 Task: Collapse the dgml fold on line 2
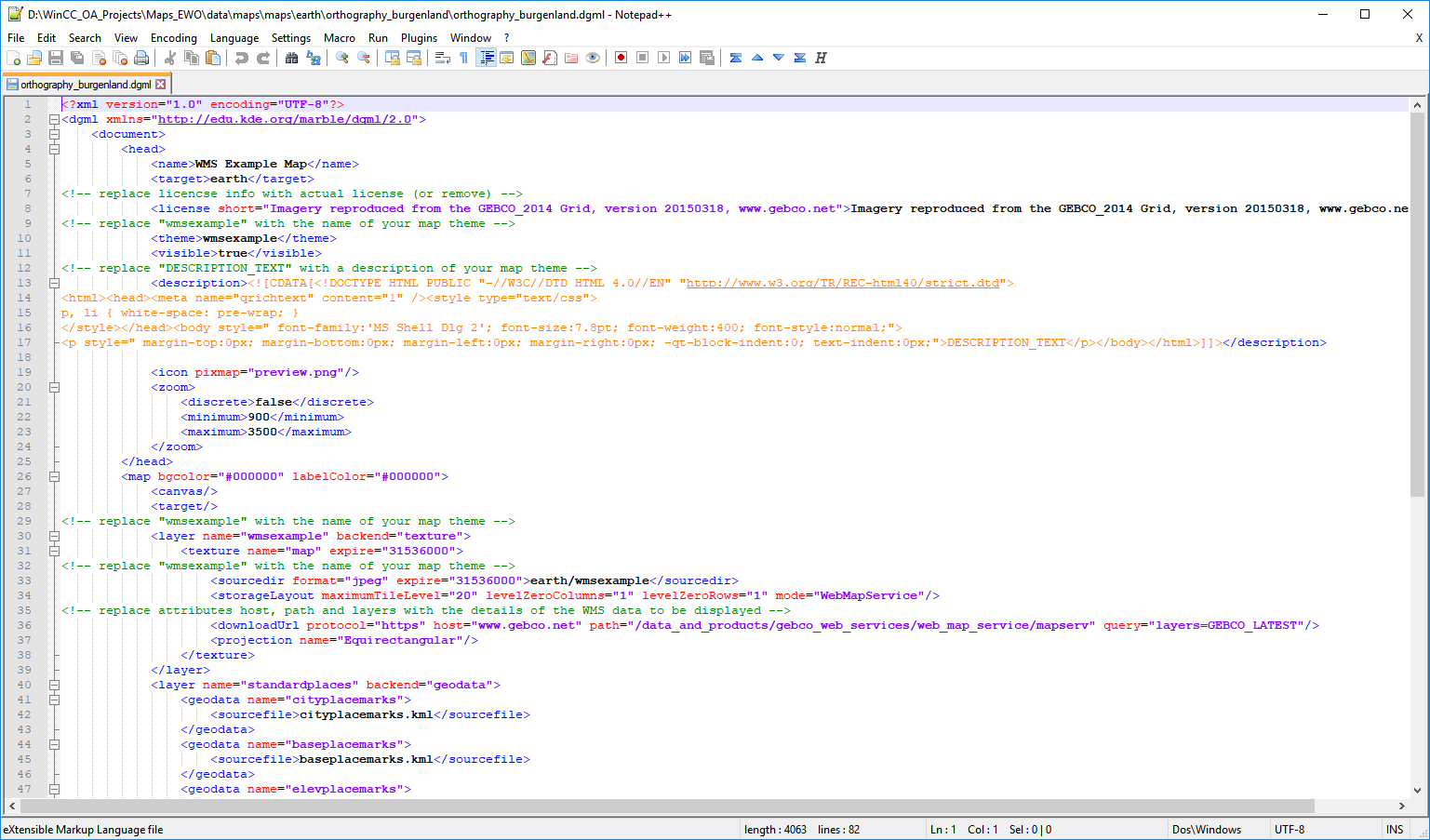(x=54, y=119)
